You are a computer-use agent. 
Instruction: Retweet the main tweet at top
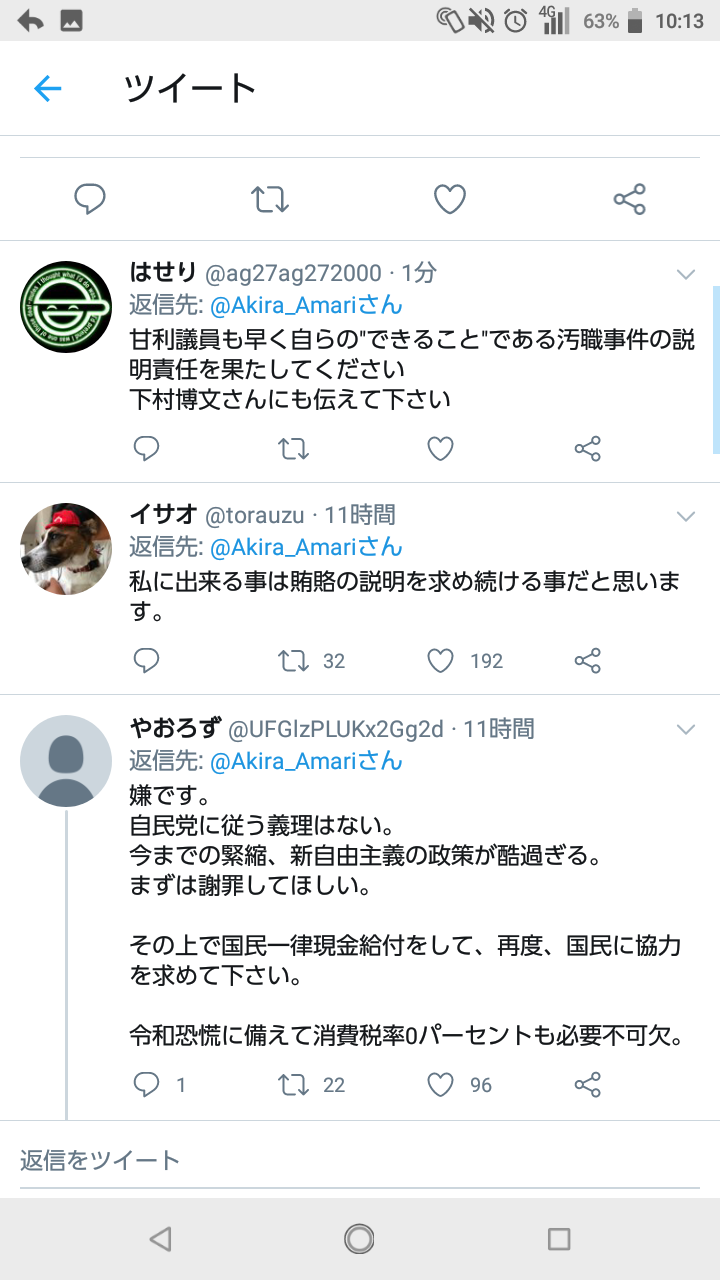[270, 199]
